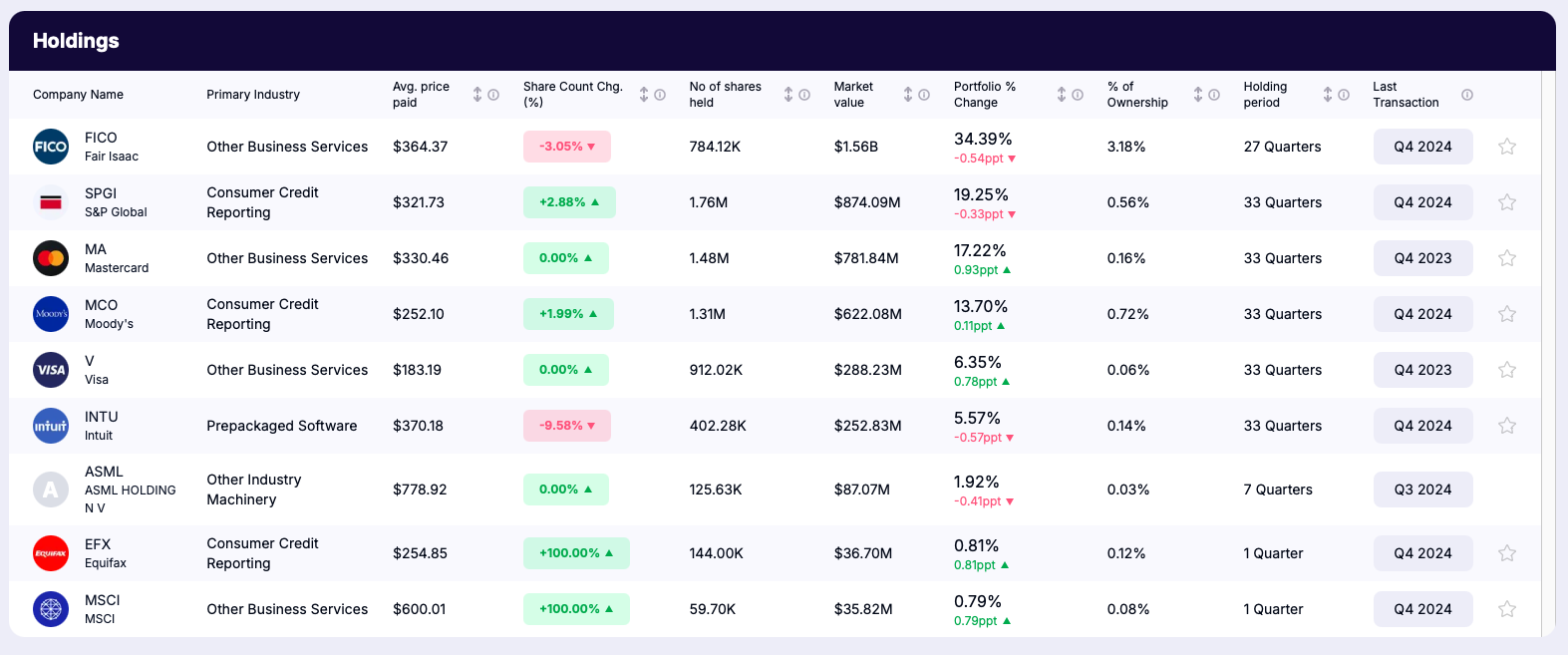Click the S&P Global logo icon
The image size is (1568, 655).
click(51, 202)
